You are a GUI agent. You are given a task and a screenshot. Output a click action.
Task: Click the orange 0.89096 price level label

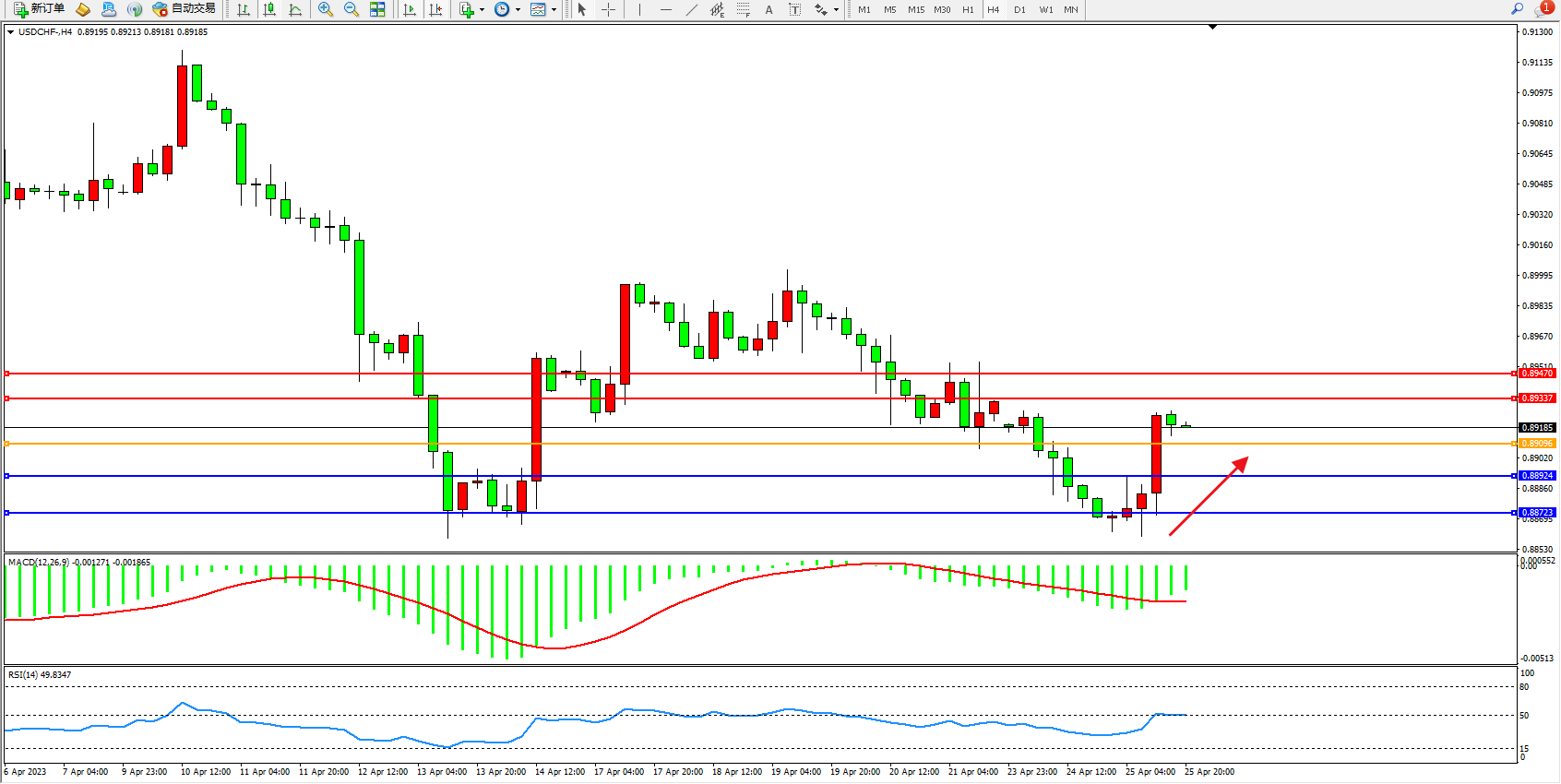(x=1537, y=444)
